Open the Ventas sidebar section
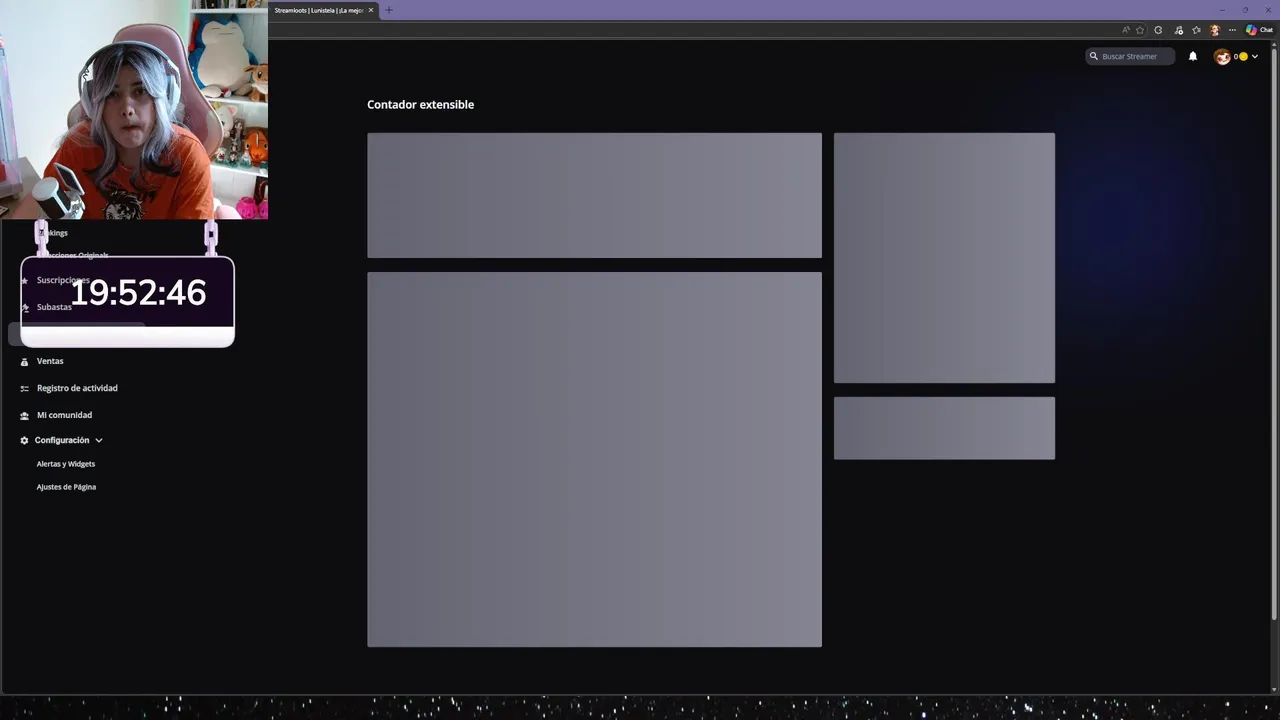Image resolution: width=1280 pixels, height=720 pixels. tap(49, 361)
